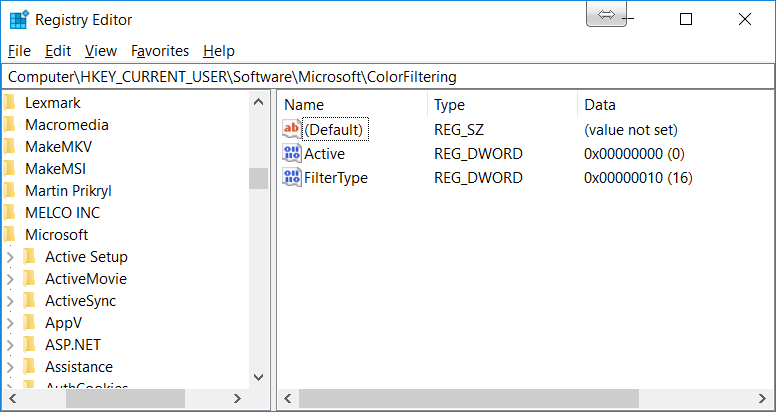
Task: Click the ActiveMovie folder icon
Action: click(30, 279)
